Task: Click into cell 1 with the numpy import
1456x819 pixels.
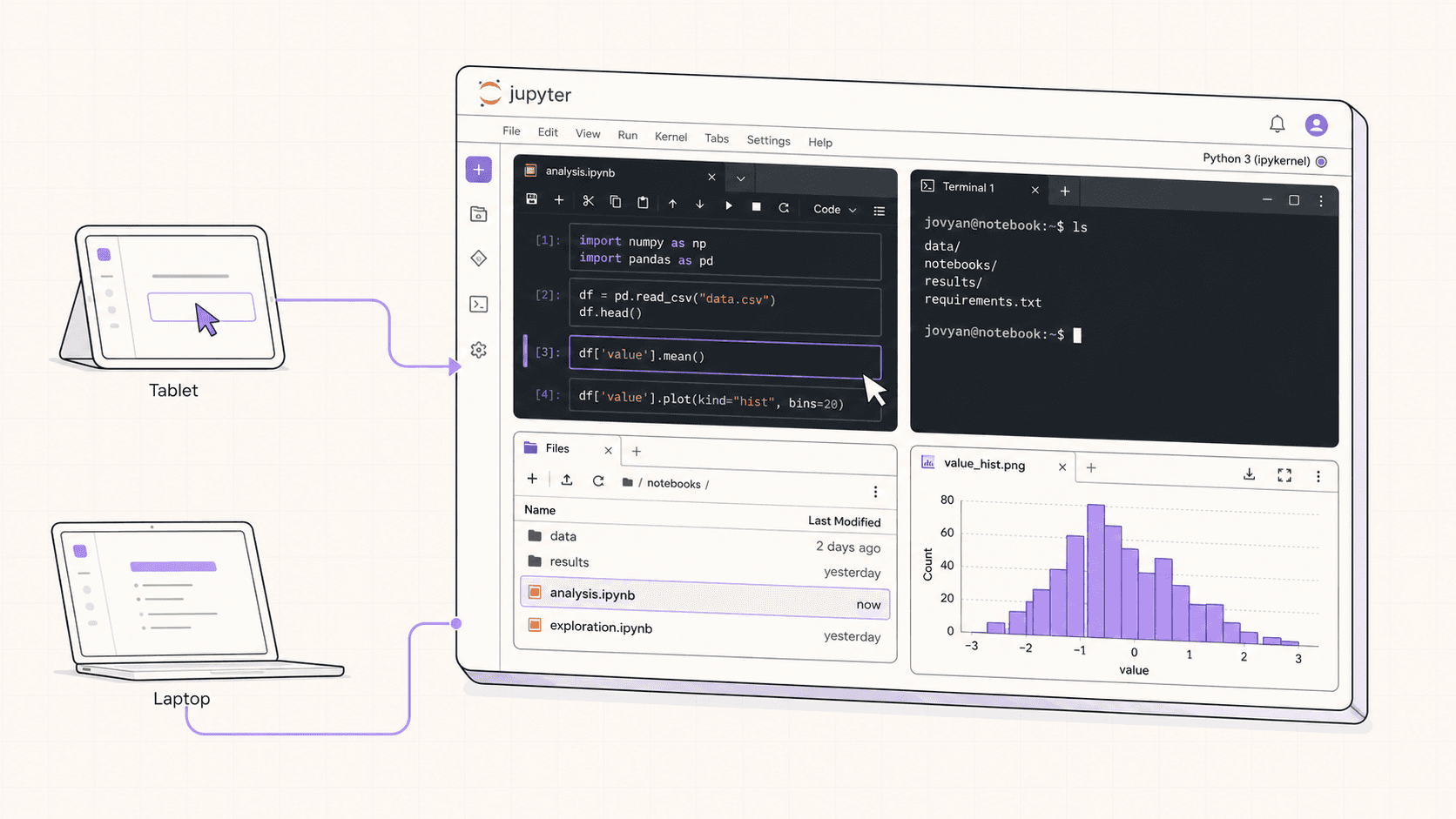Action: click(x=725, y=251)
